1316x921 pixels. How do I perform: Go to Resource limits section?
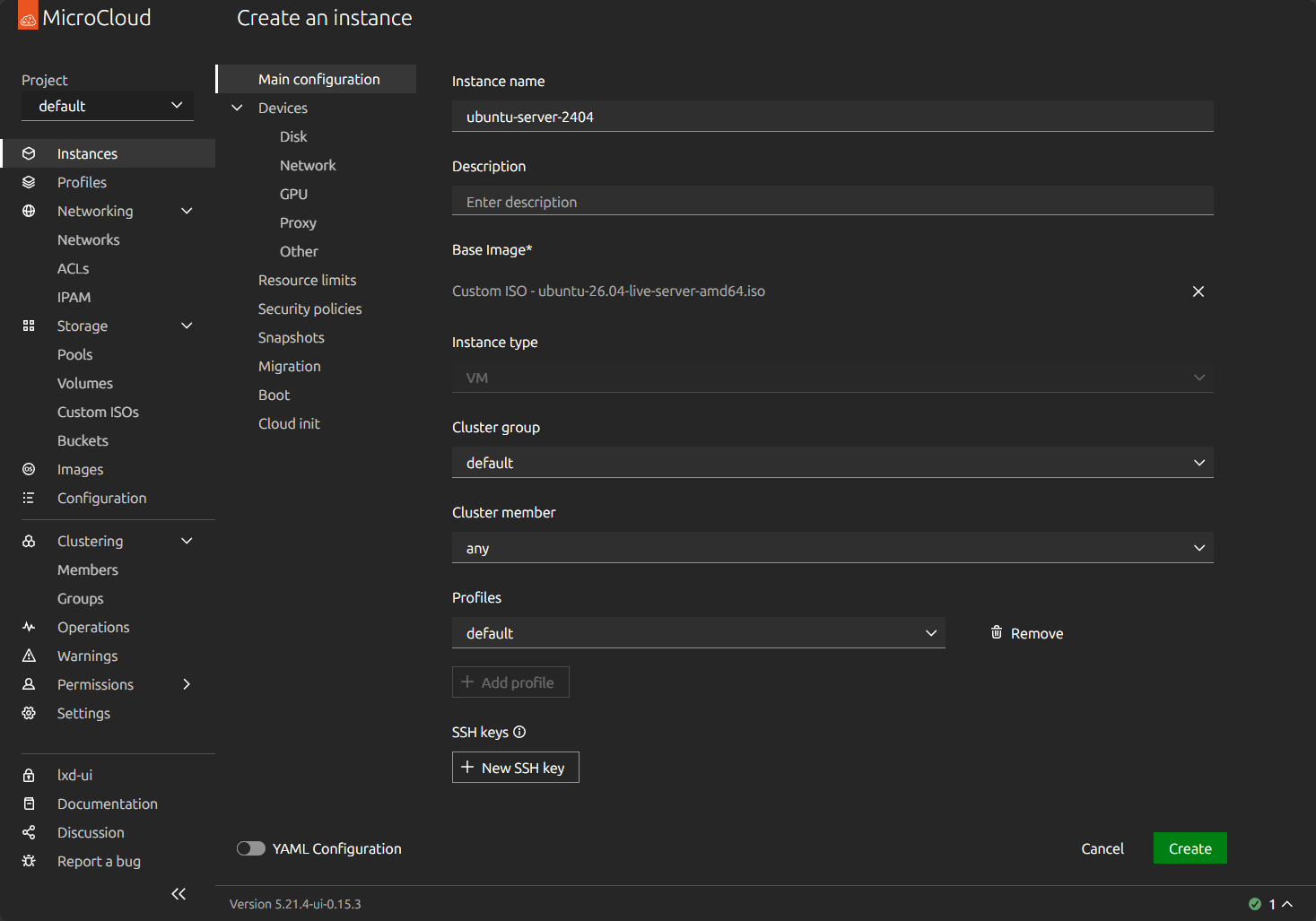point(307,280)
